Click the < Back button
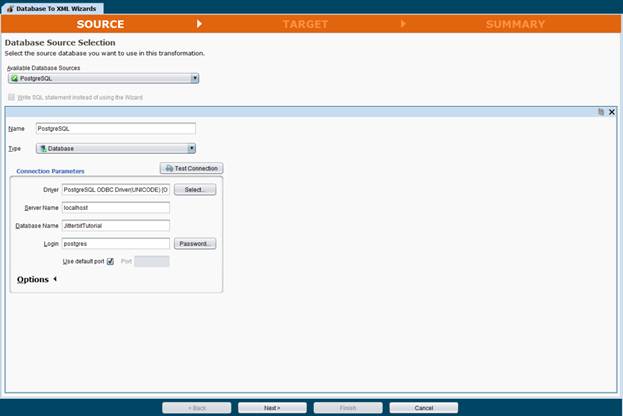623x416 pixels. coord(197,408)
